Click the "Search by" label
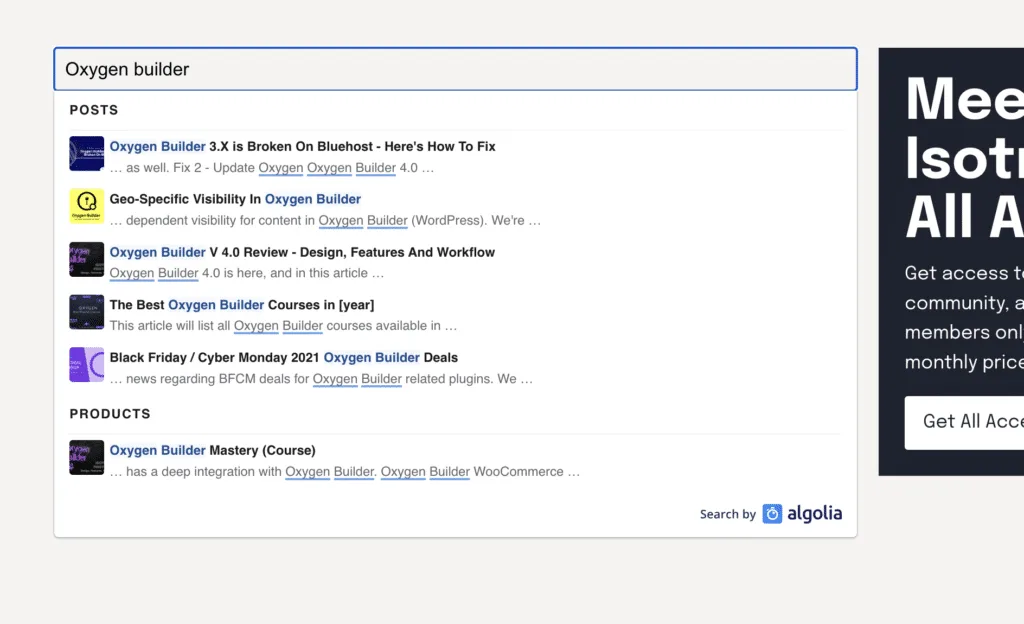Image resolution: width=1024 pixels, height=624 pixels. tap(728, 514)
